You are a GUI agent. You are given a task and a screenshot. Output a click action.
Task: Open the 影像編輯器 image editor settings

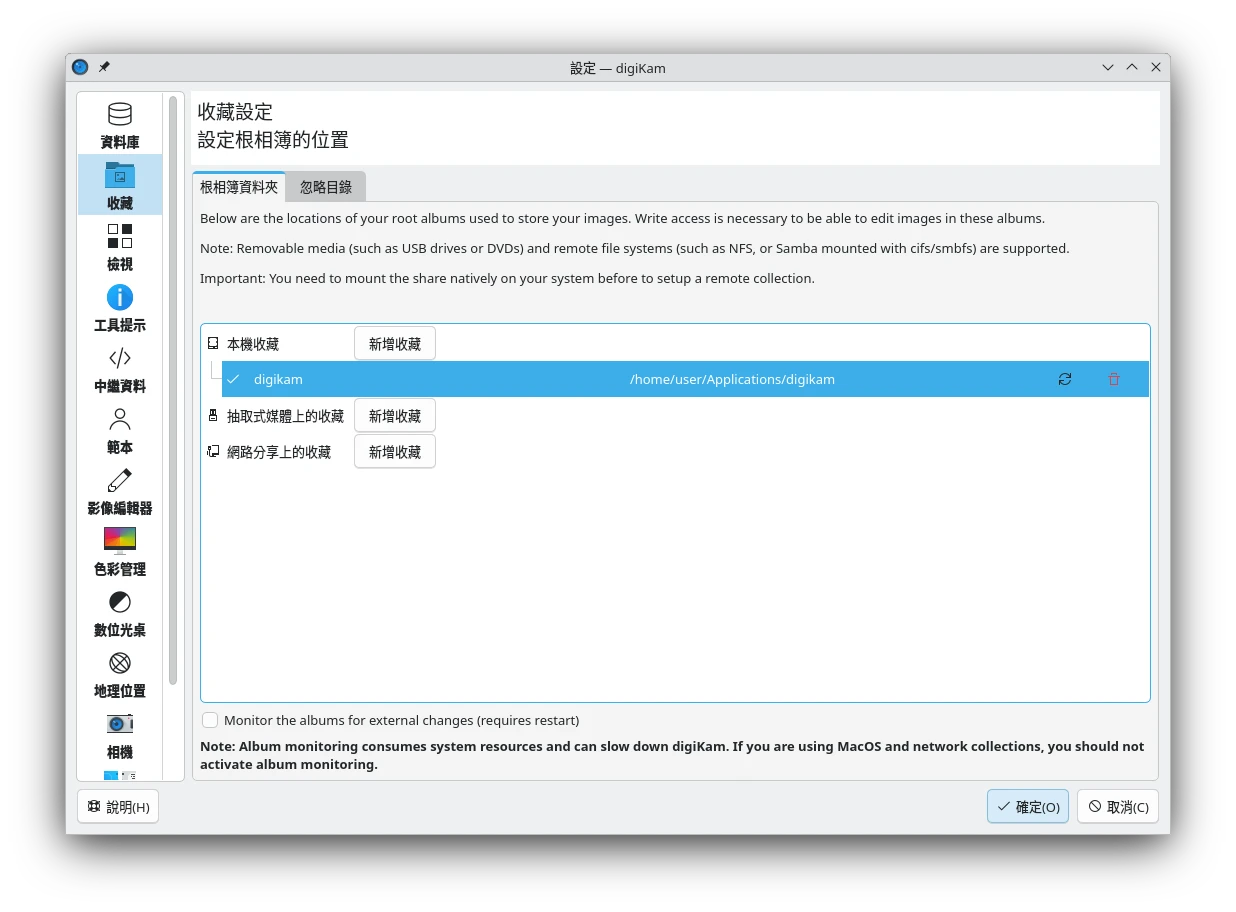point(120,490)
